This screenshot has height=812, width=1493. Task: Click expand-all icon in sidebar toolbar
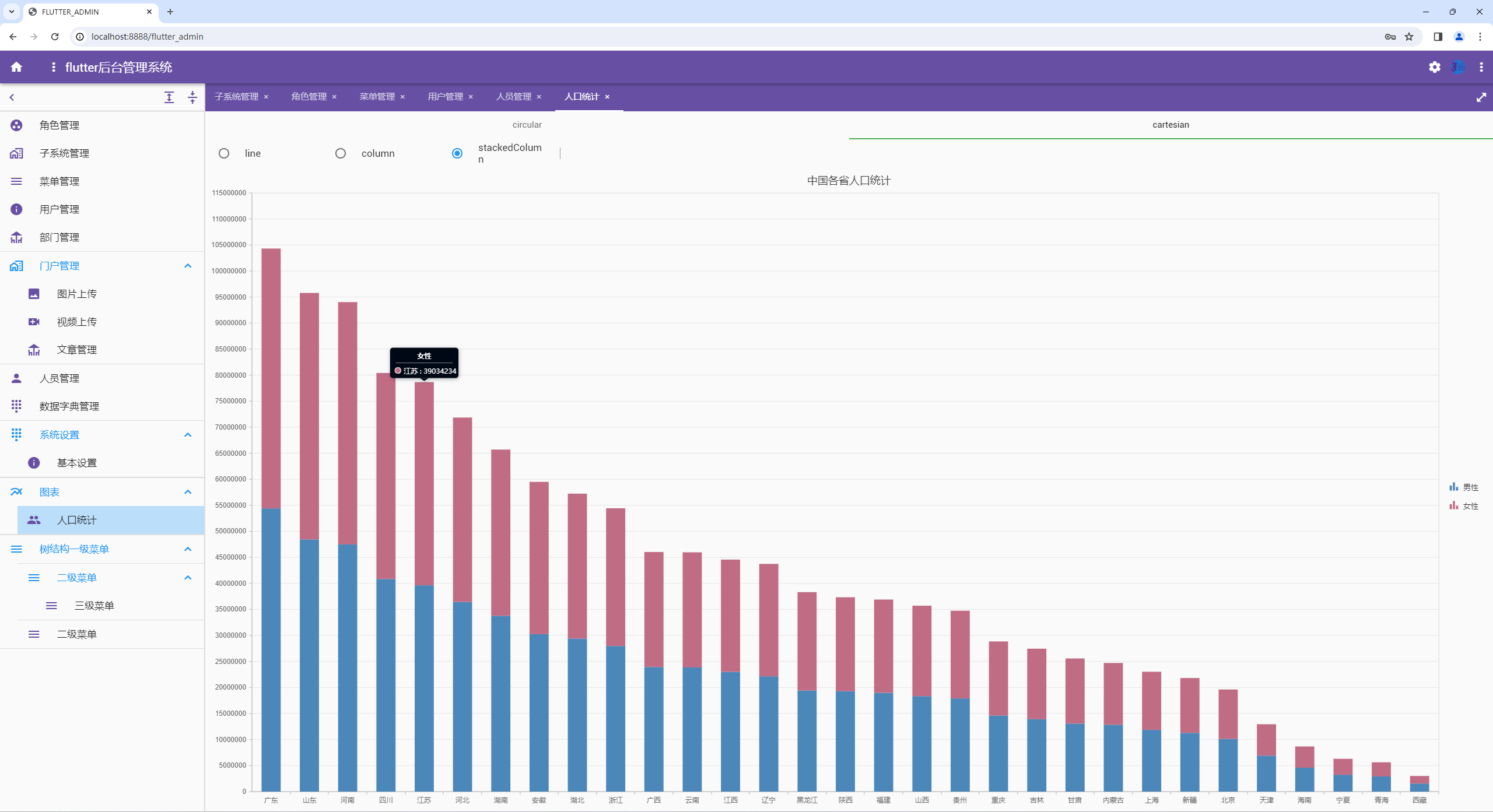[x=169, y=97]
